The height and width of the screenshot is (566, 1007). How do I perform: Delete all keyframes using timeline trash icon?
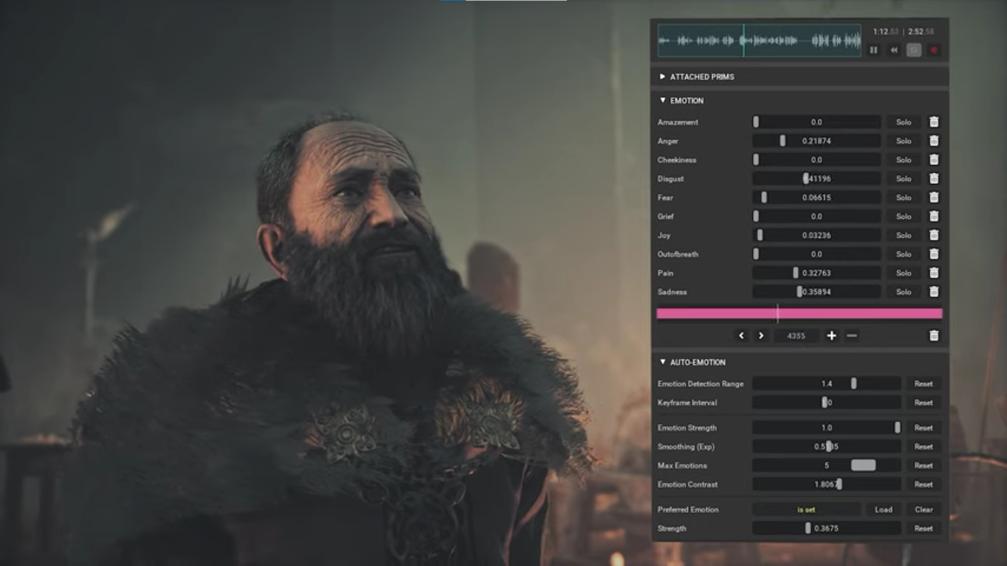[934, 335]
